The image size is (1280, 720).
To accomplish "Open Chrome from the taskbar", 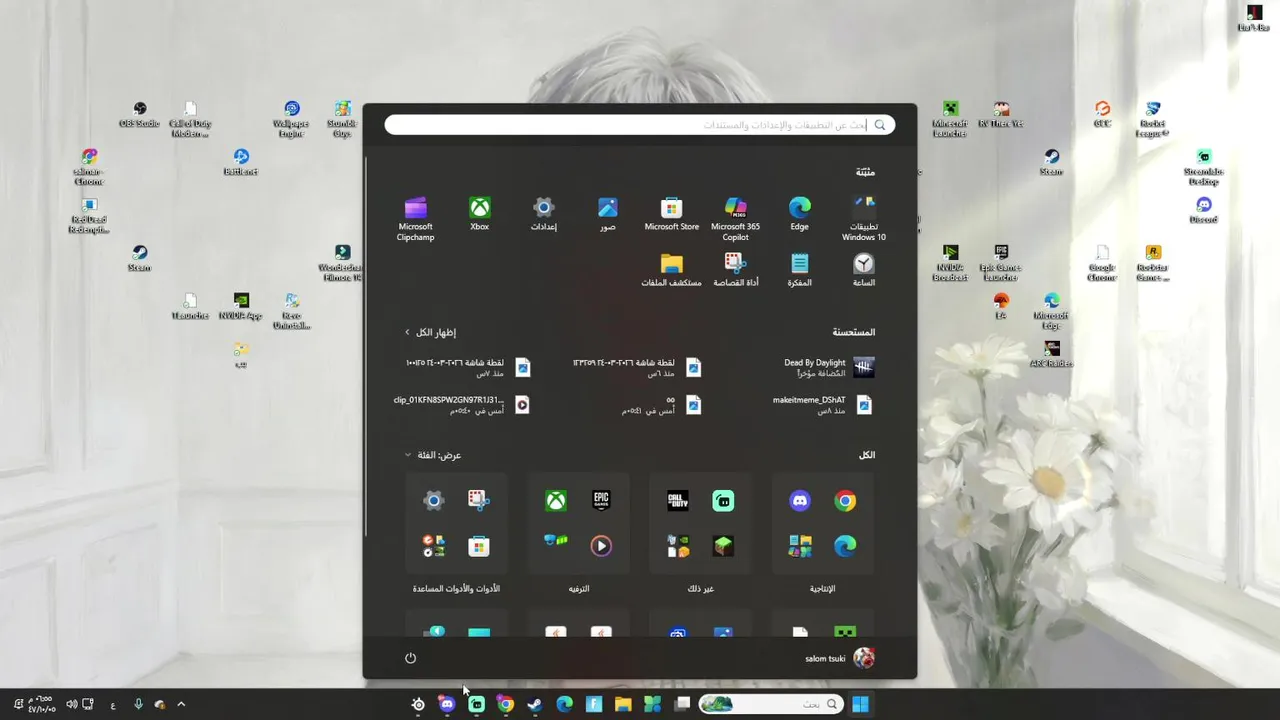I will tap(506, 704).
